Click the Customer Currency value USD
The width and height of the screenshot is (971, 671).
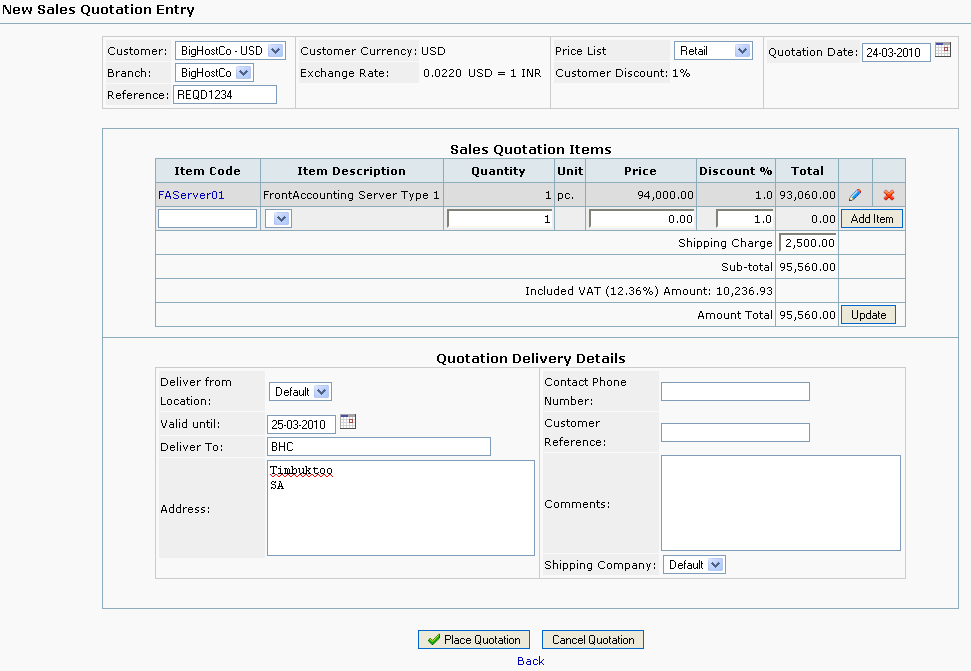433,51
